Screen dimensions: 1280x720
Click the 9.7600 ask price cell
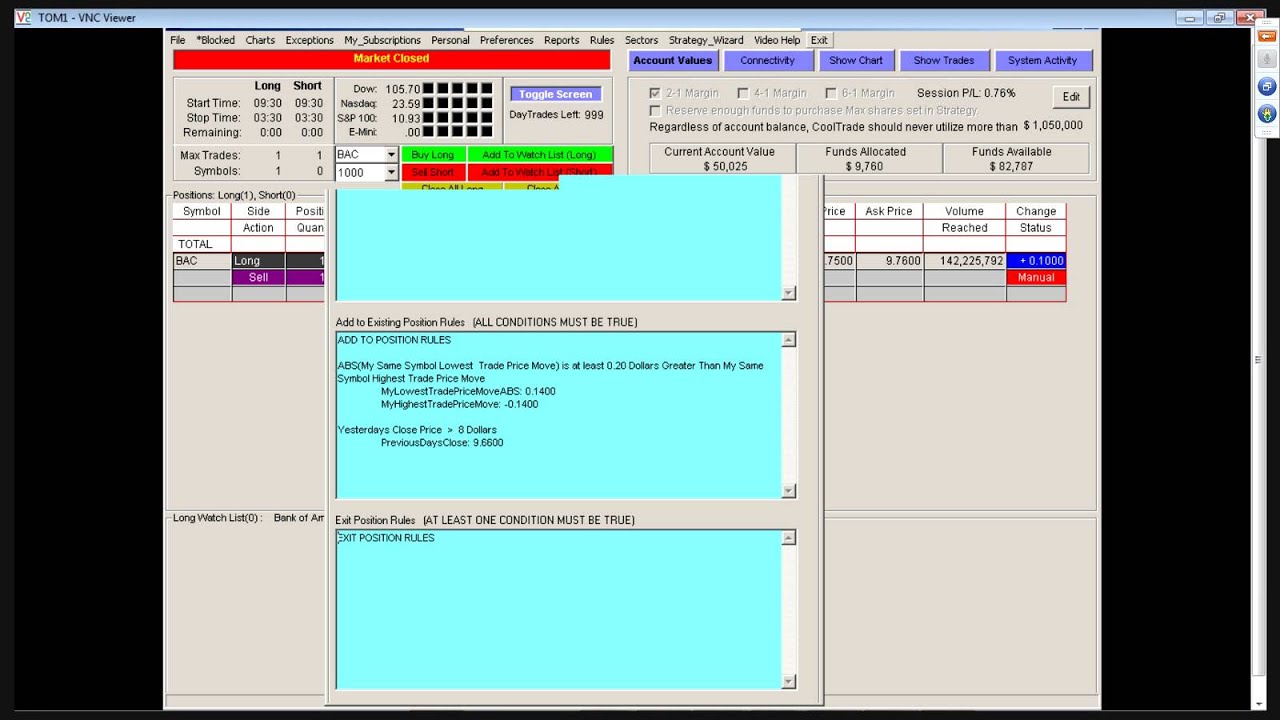[x=889, y=261]
